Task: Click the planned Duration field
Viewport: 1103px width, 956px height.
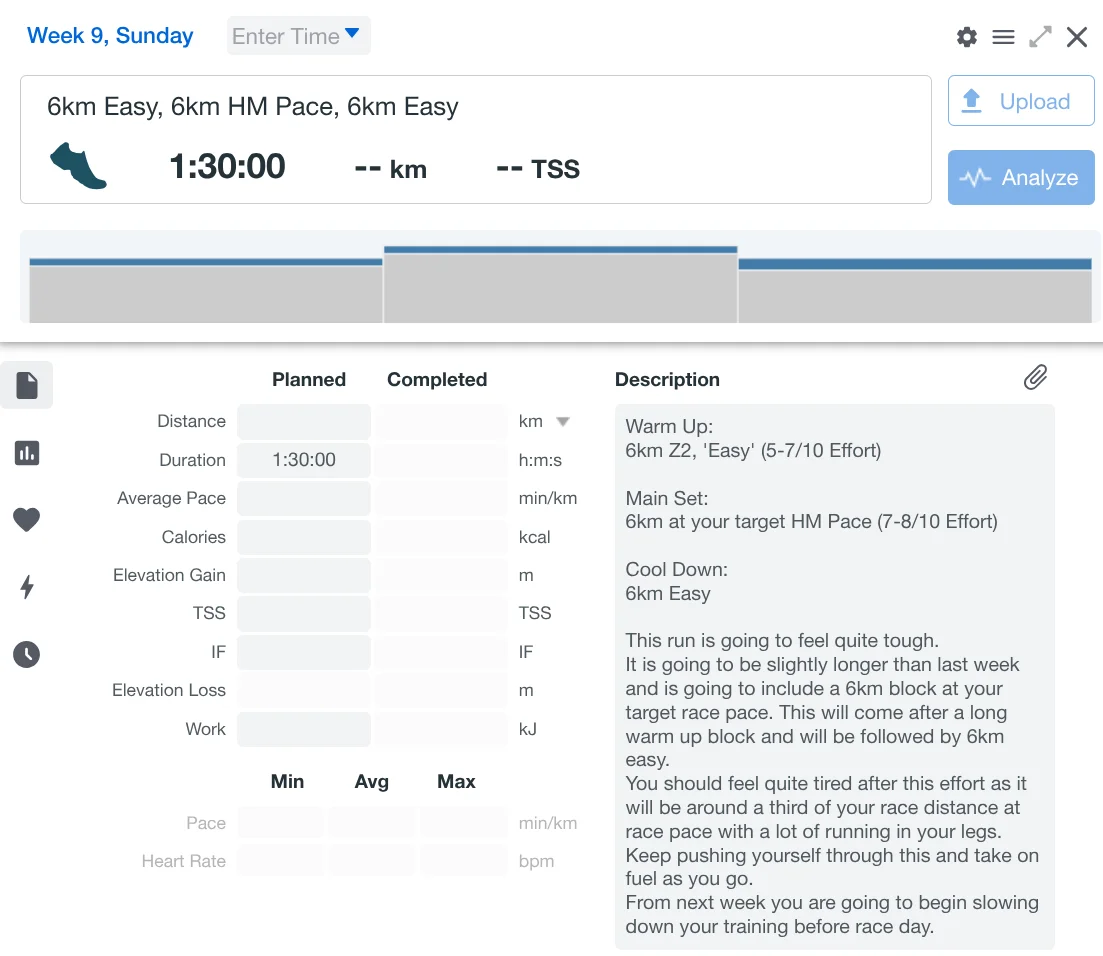Action: point(304,460)
